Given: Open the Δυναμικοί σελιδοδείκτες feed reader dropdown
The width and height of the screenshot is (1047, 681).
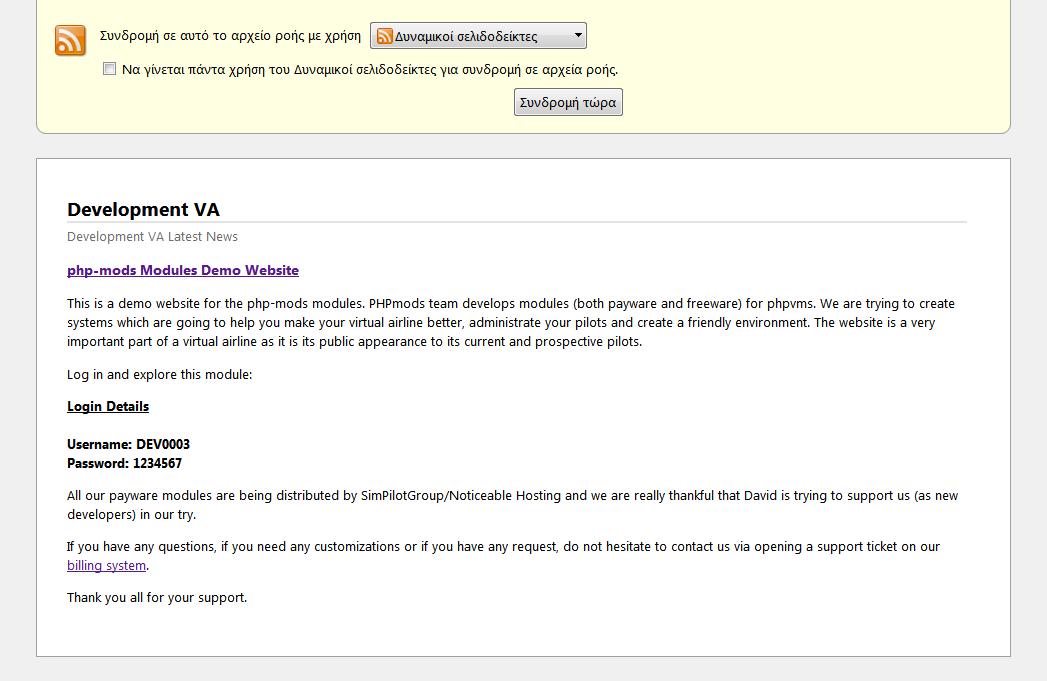Looking at the screenshot, I should (478, 36).
